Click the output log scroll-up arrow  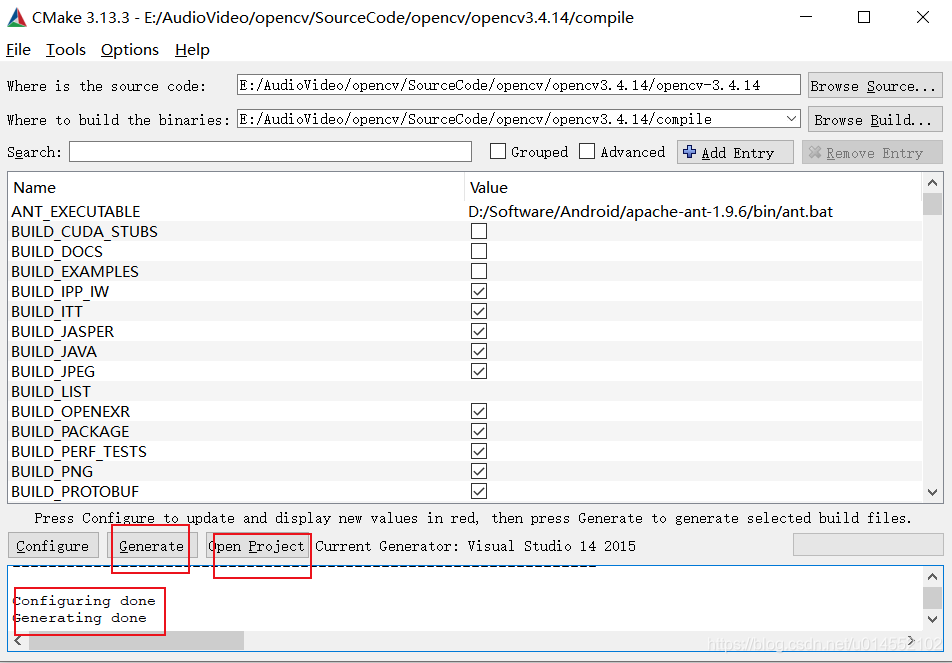click(x=933, y=577)
